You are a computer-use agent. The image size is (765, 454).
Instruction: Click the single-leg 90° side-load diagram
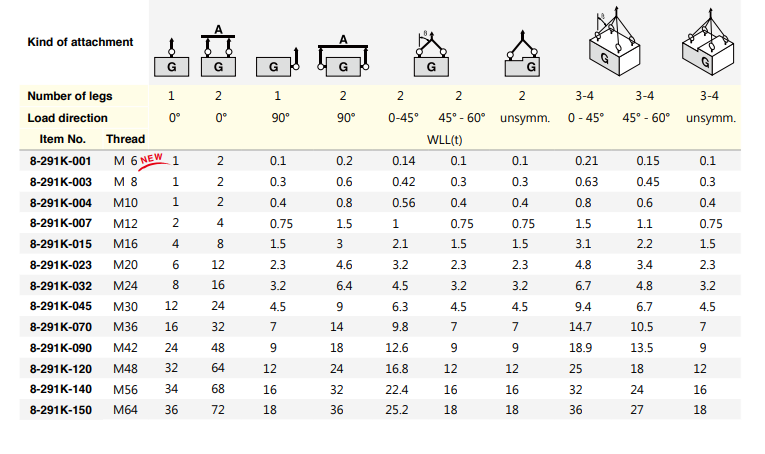[278, 62]
